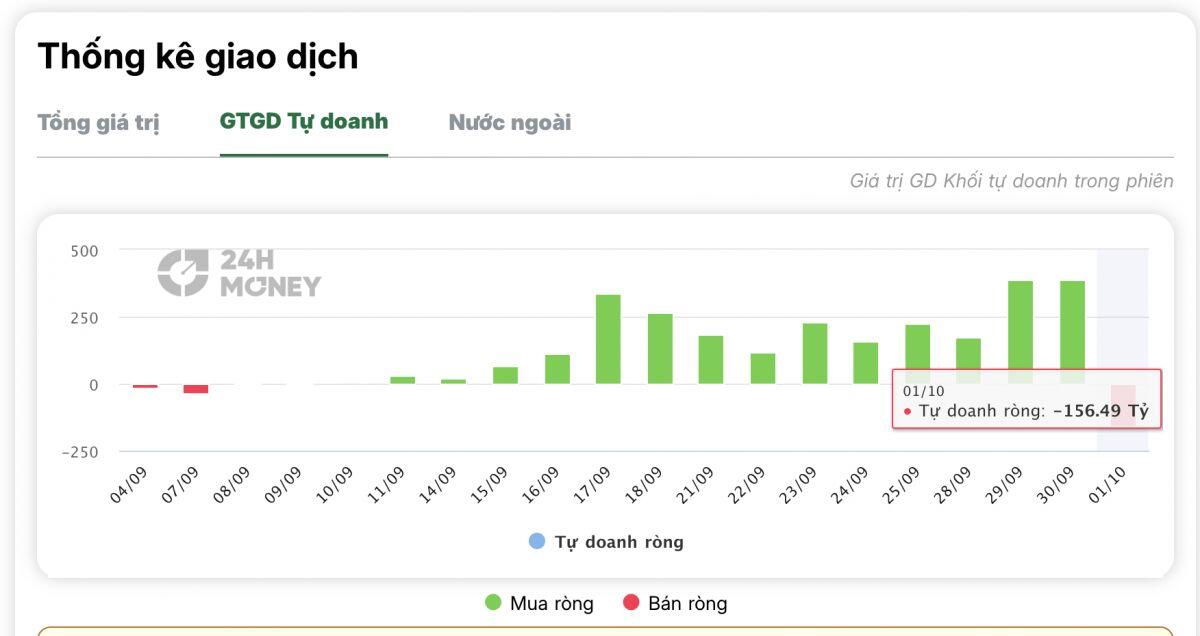Click the 24H Money logo watermark

click(x=239, y=273)
